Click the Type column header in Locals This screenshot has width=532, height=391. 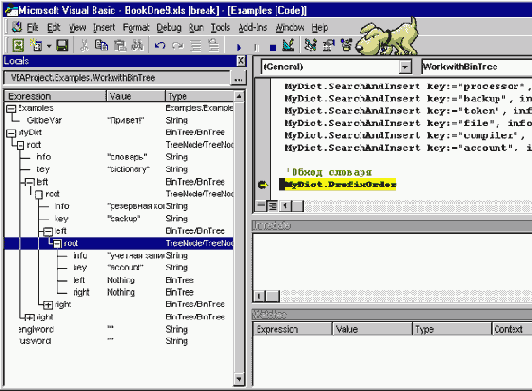pyautogui.click(x=200, y=96)
